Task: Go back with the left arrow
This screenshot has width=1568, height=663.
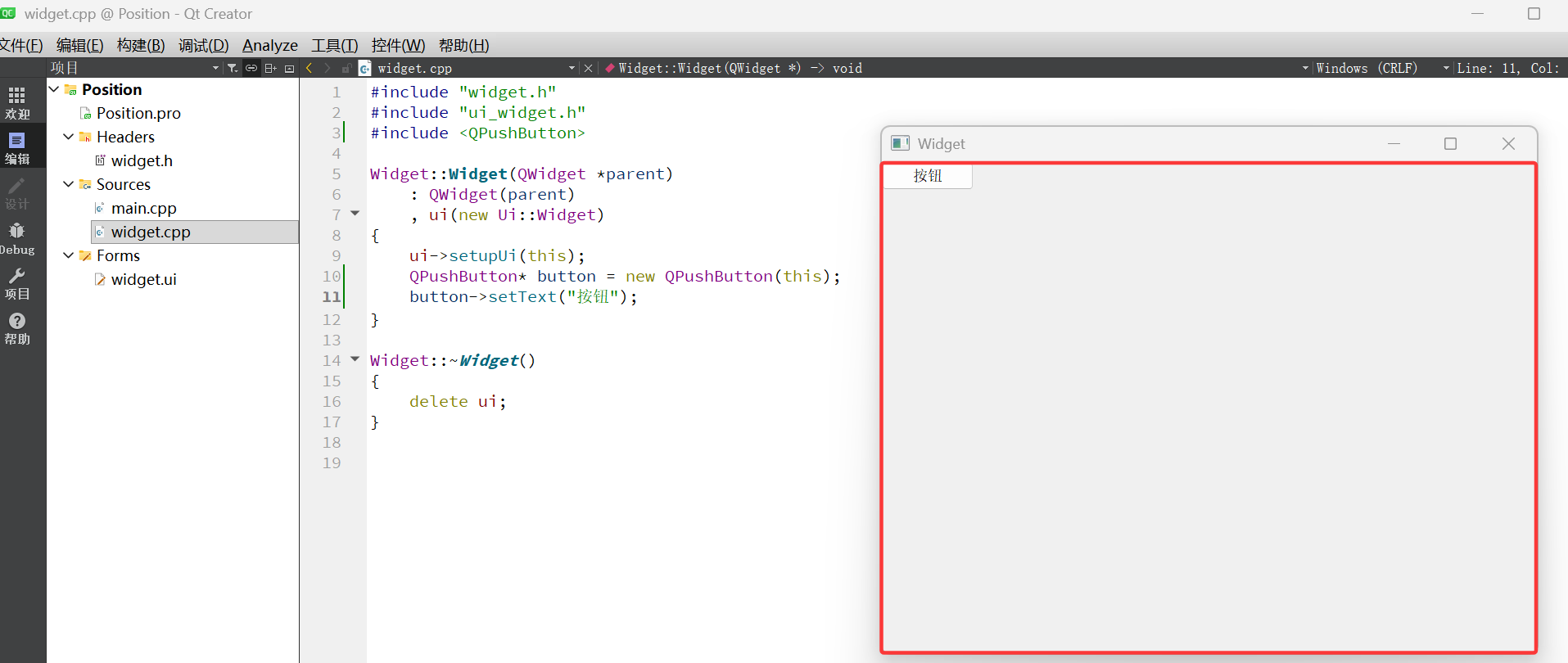Action: (309, 68)
